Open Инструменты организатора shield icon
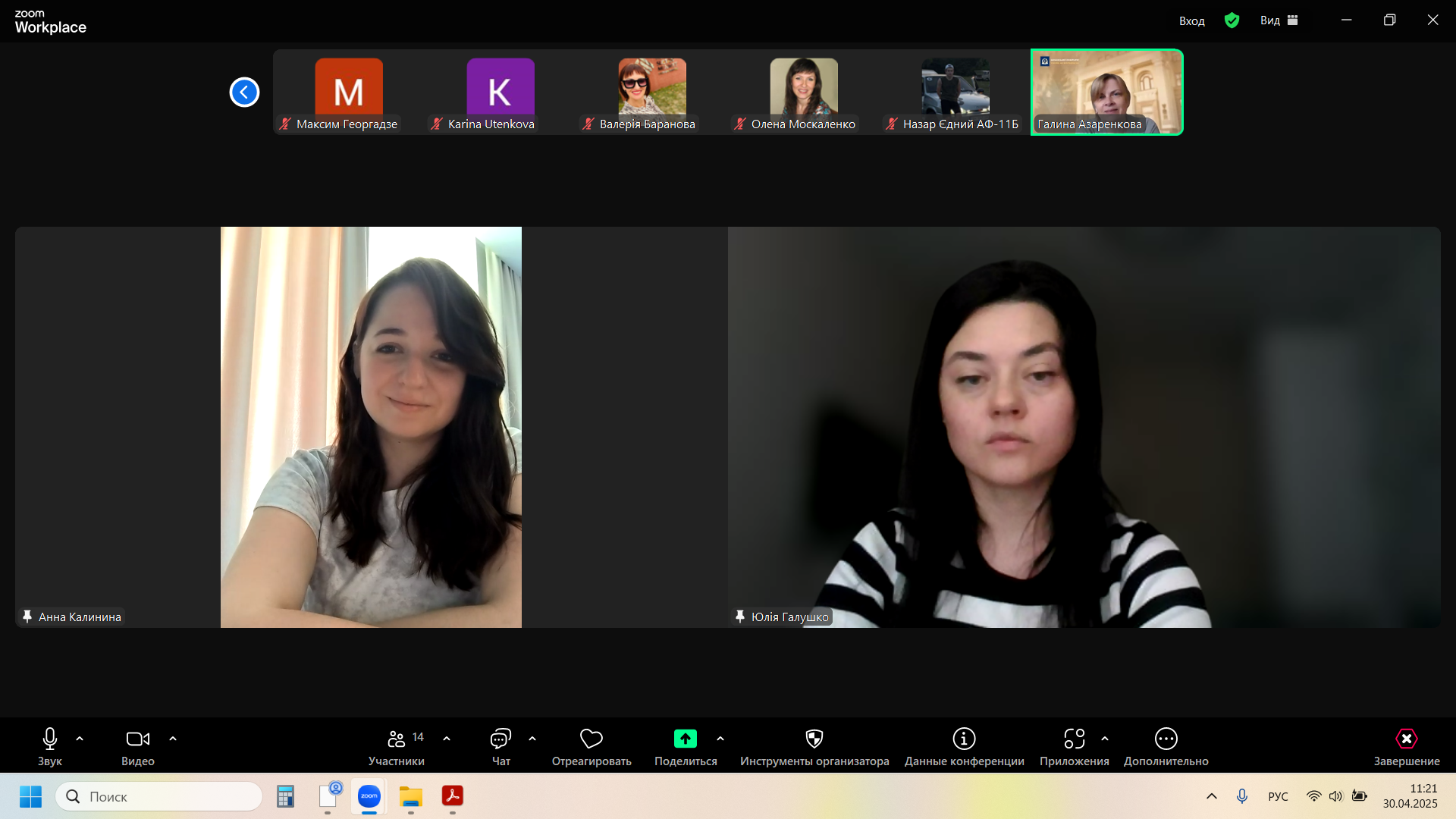This screenshot has width=1456, height=819. point(814,747)
